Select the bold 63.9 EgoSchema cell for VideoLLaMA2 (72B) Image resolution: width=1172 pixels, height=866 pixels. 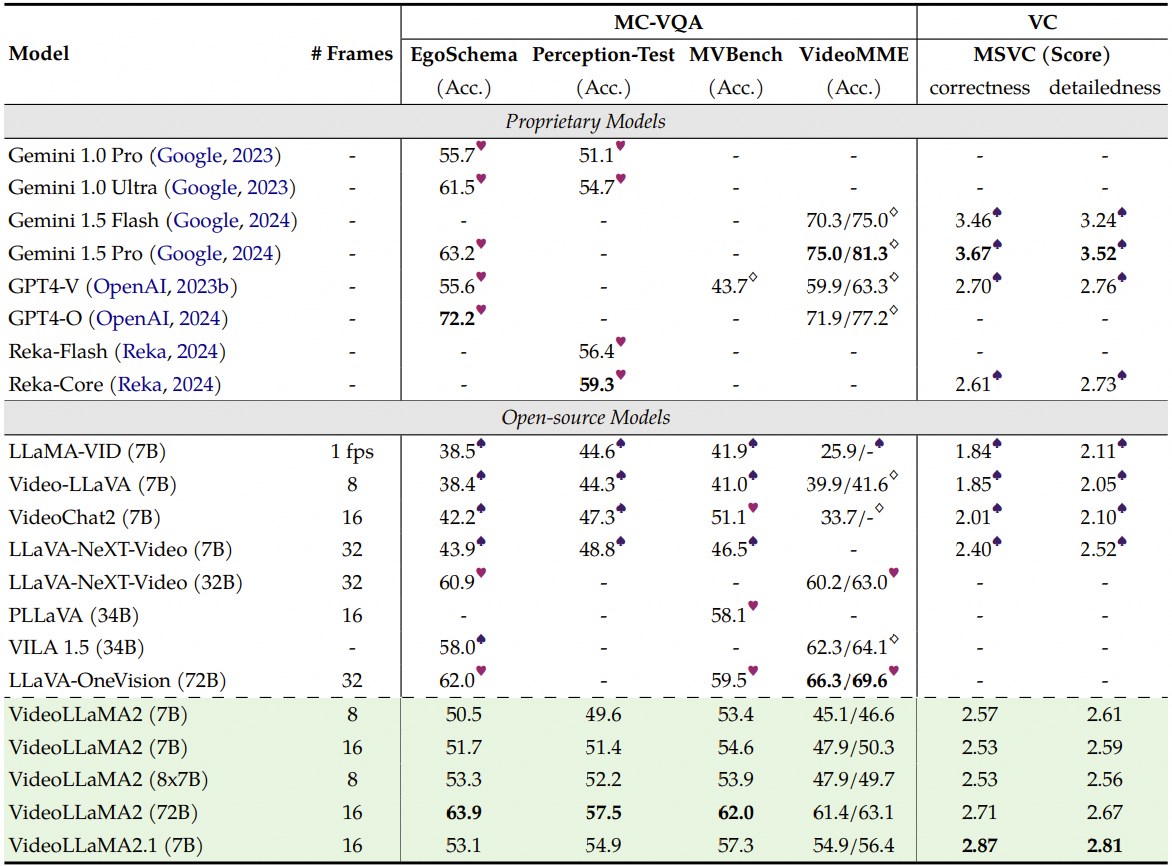click(464, 812)
